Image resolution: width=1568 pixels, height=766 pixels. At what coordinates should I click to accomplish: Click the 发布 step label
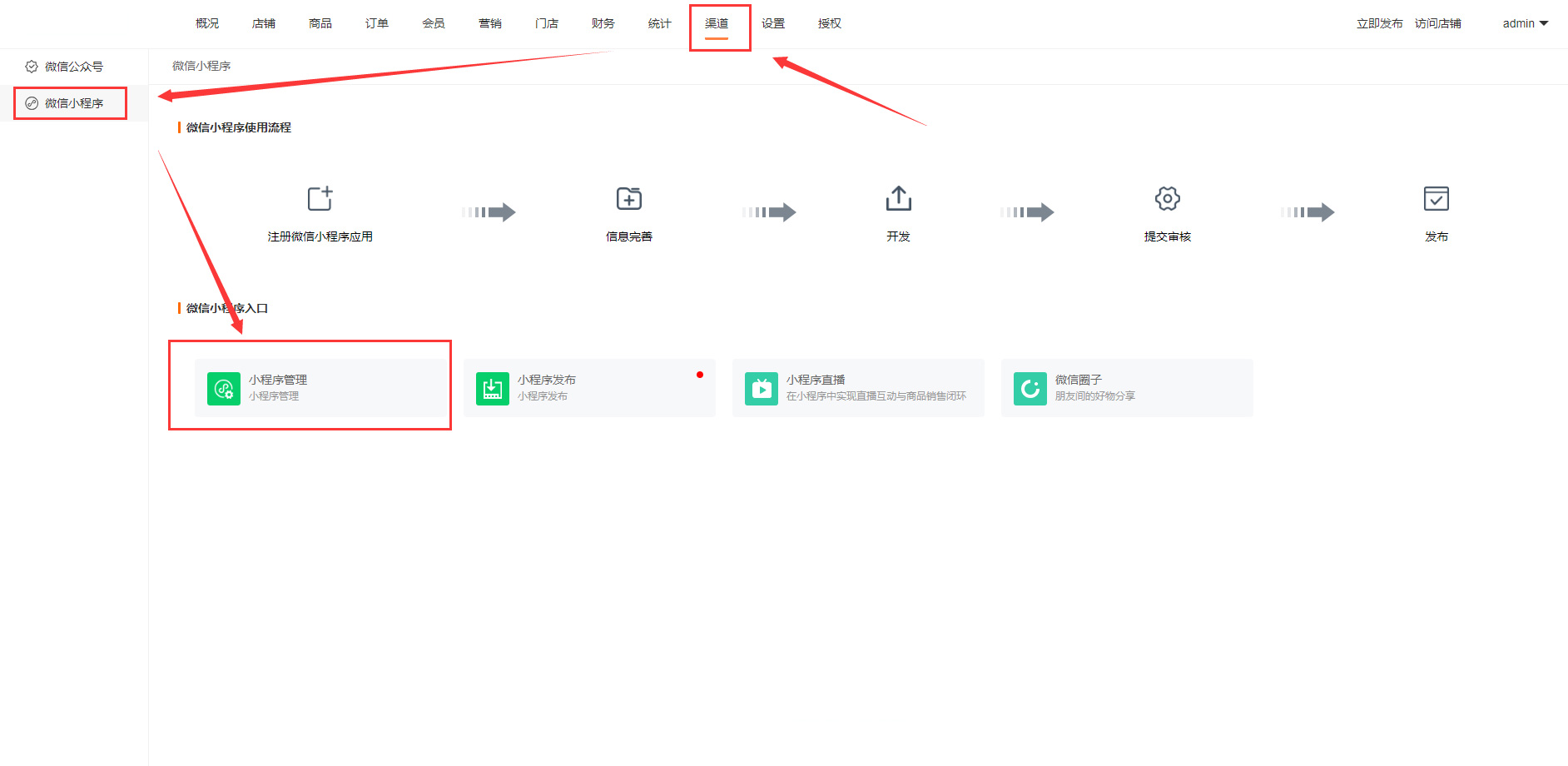click(x=1437, y=236)
